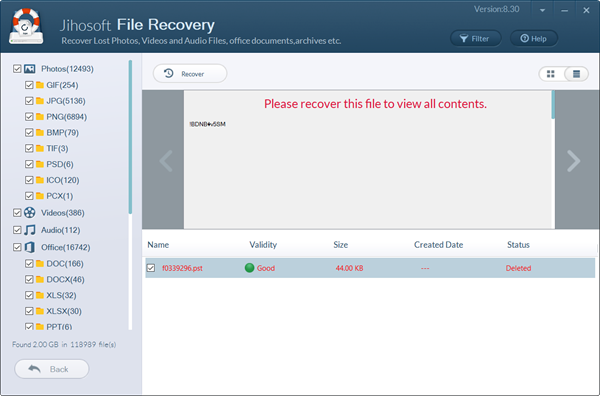Sort by Status column header

(518, 245)
